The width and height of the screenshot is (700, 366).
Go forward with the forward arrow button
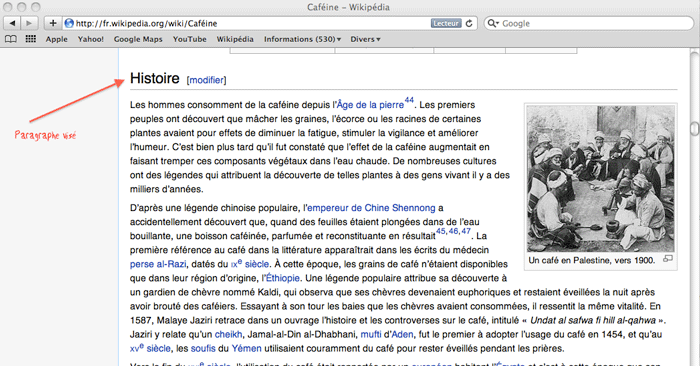coord(29,23)
